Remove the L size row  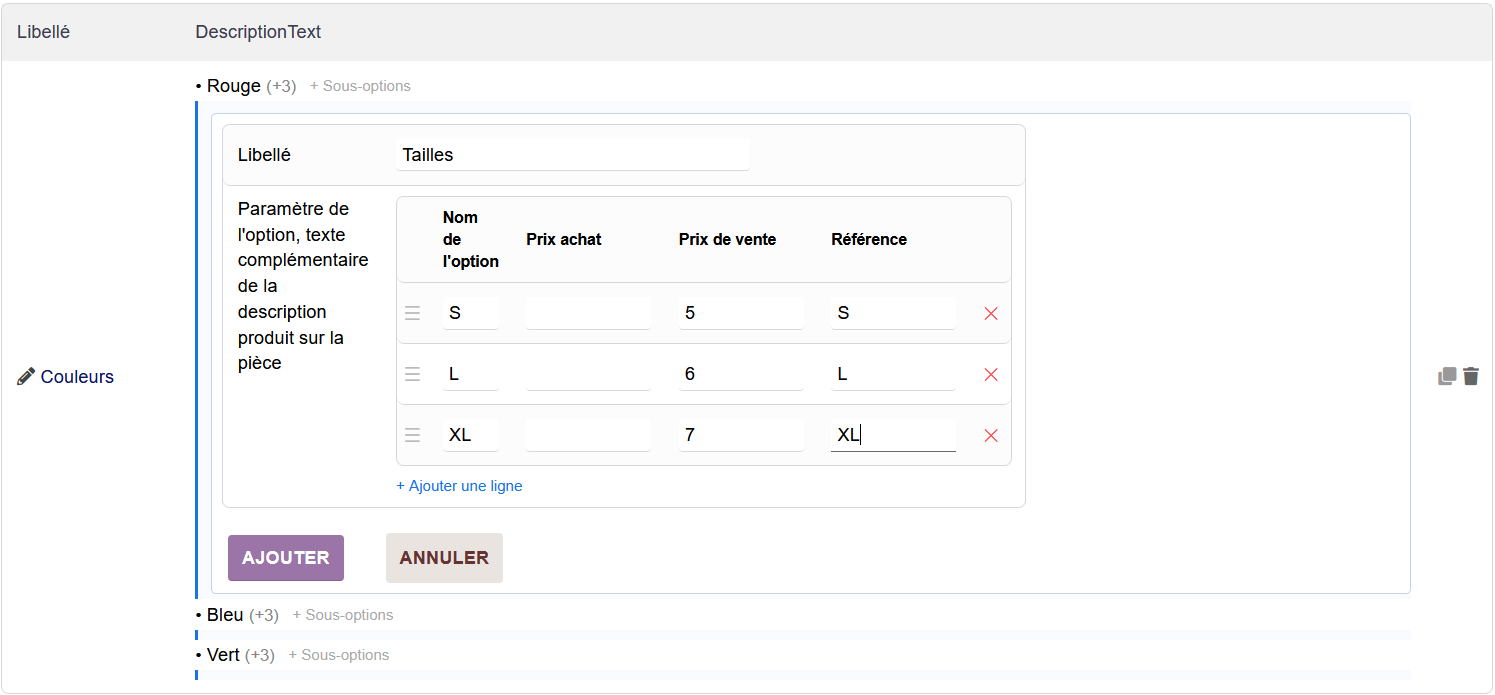tap(991, 374)
